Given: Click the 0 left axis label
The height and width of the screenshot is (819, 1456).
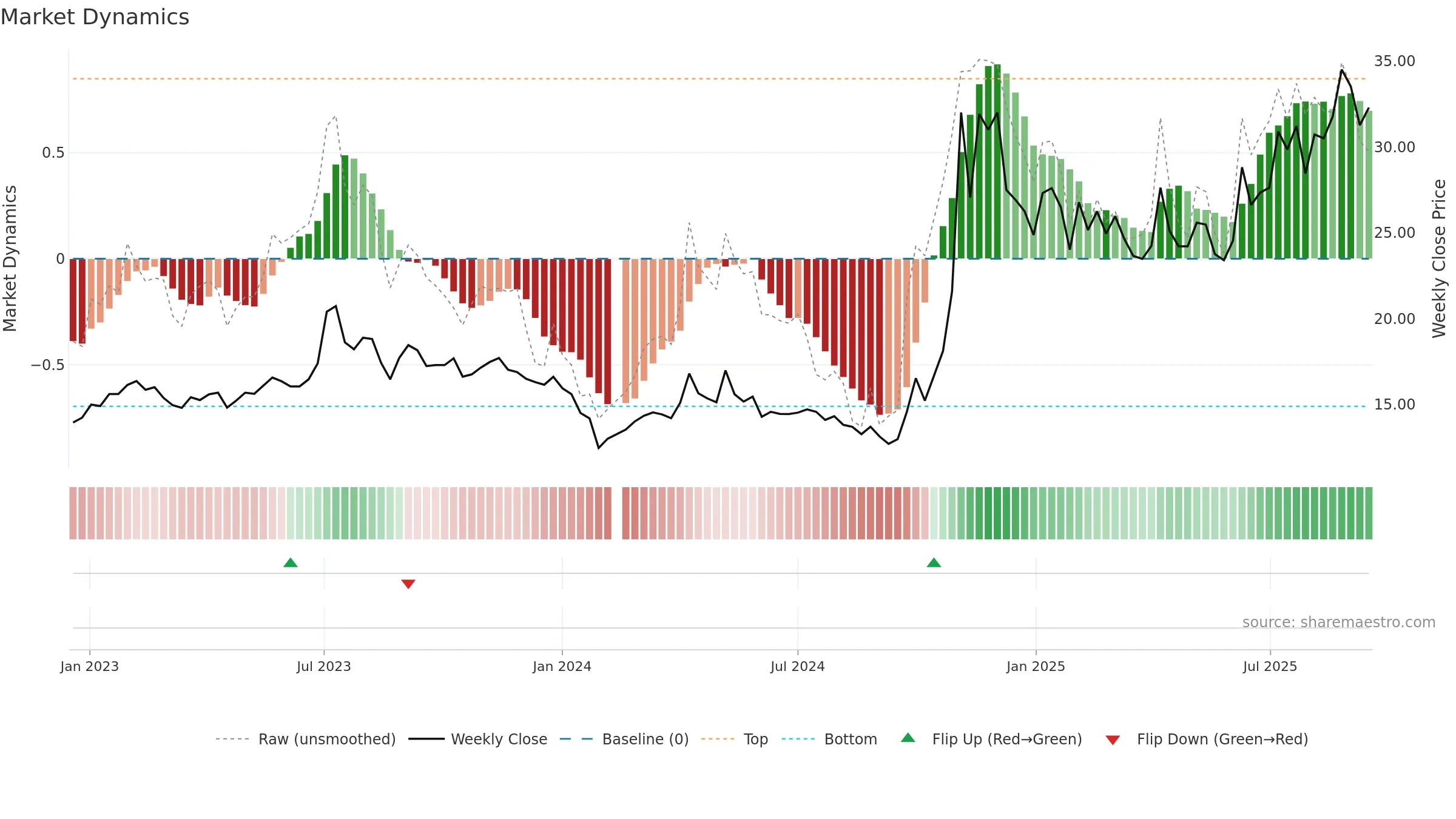Looking at the screenshot, I should pyautogui.click(x=60, y=259).
